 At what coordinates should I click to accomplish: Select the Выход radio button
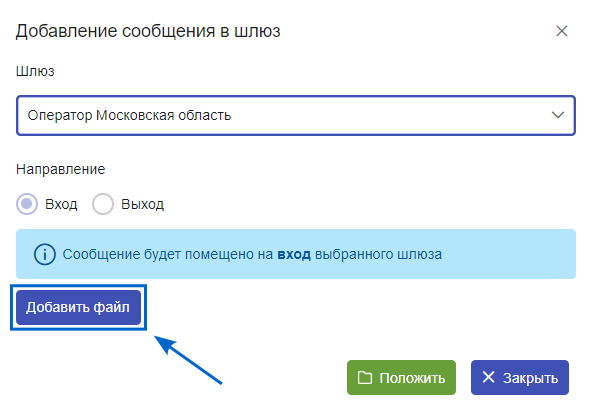(x=103, y=204)
